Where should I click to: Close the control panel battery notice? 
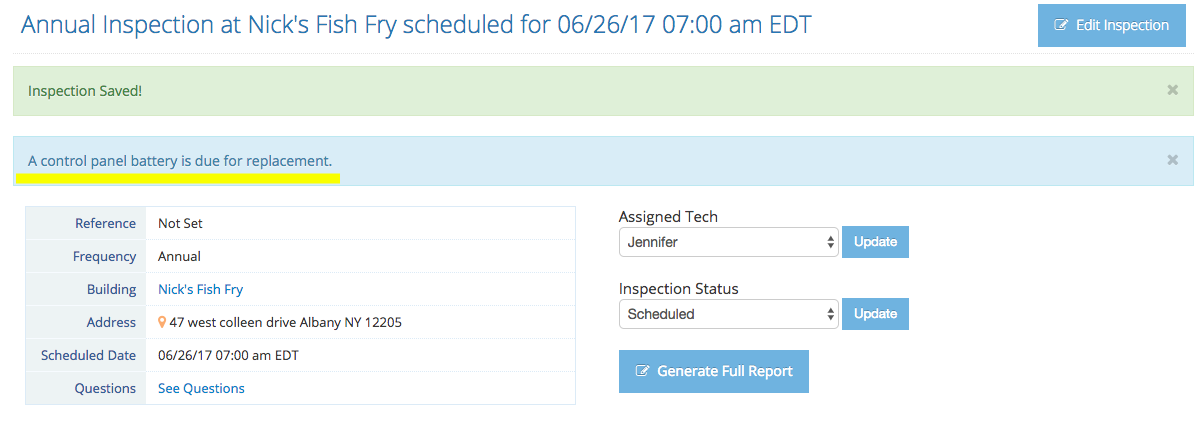(x=1173, y=160)
